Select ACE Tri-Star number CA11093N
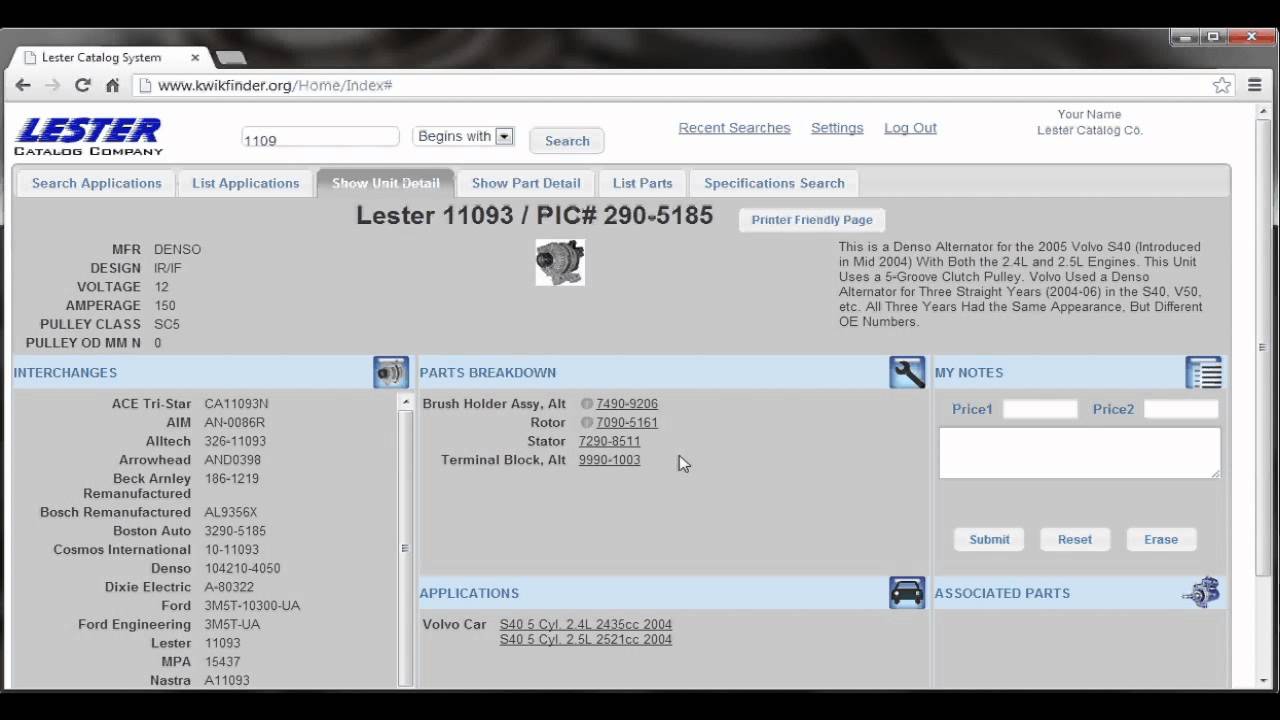Image resolution: width=1280 pixels, height=720 pixels. (x=236, y=404)
